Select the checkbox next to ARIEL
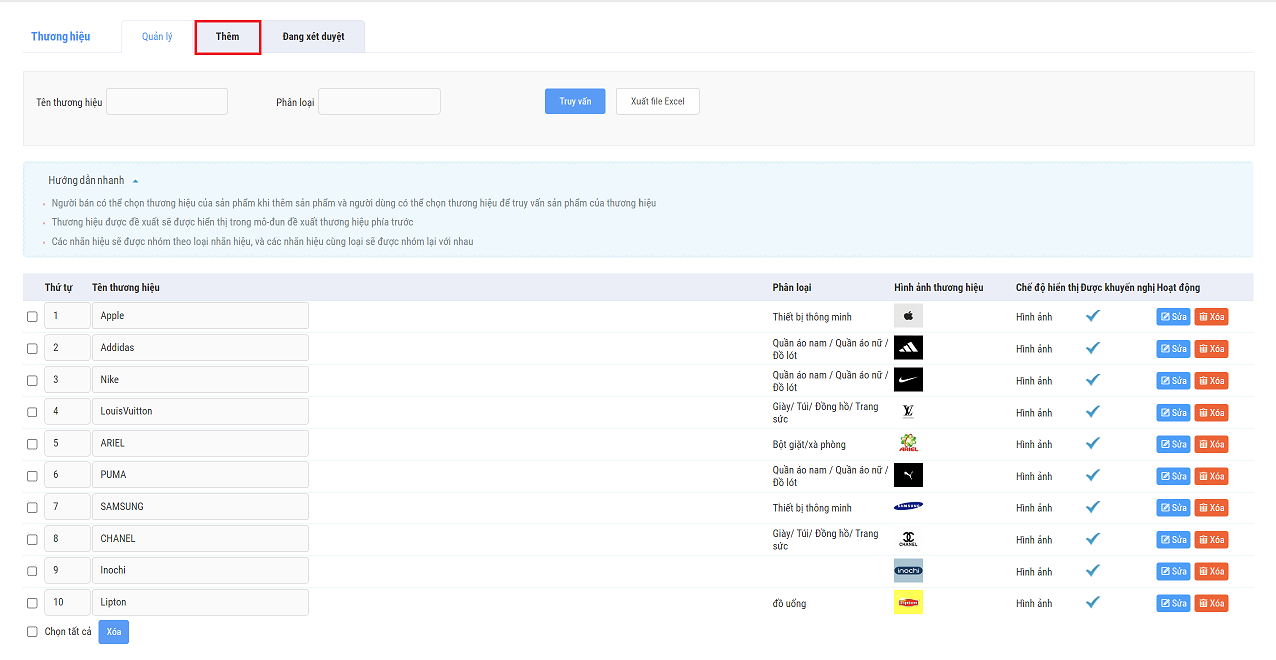 point(32,444)
